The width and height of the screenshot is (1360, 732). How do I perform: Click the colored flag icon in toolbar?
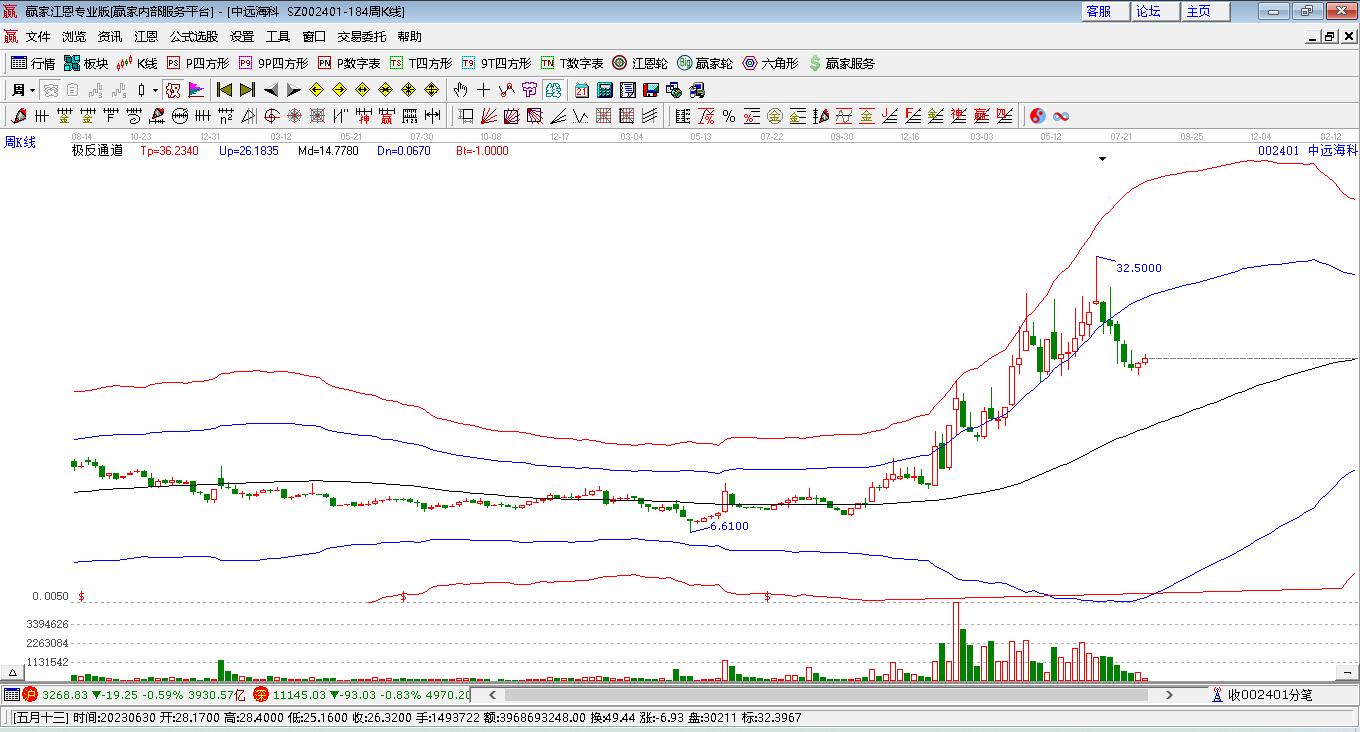(x=196, y=90)
